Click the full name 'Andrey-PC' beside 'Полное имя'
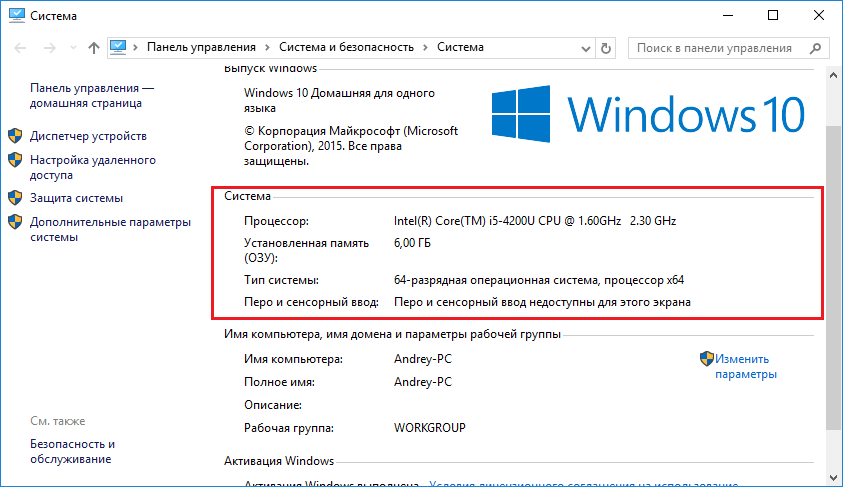Screen dimensions: 843x487 coord(423,382)
